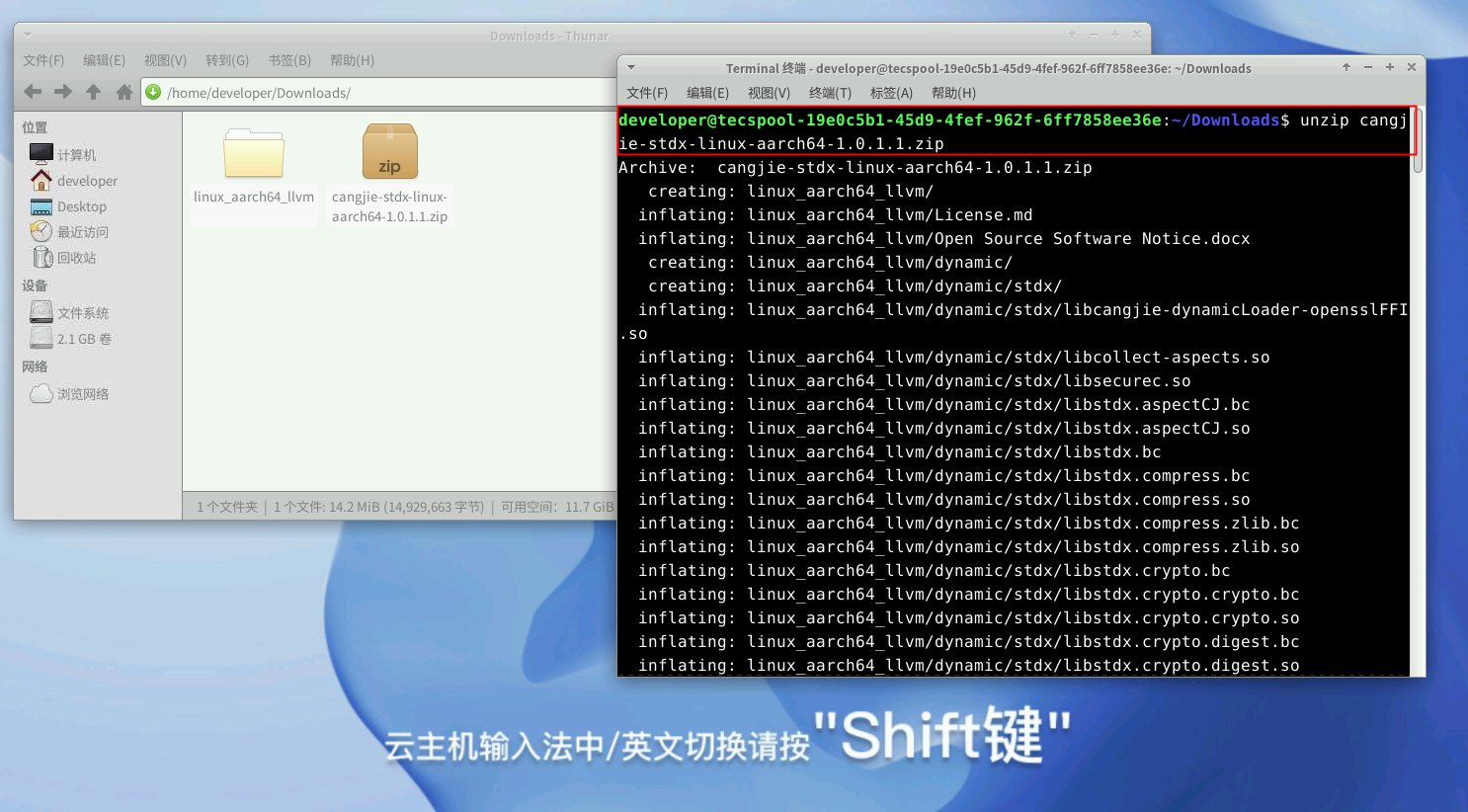Click the 'Open Source Software Notice.docx' line

944,238
